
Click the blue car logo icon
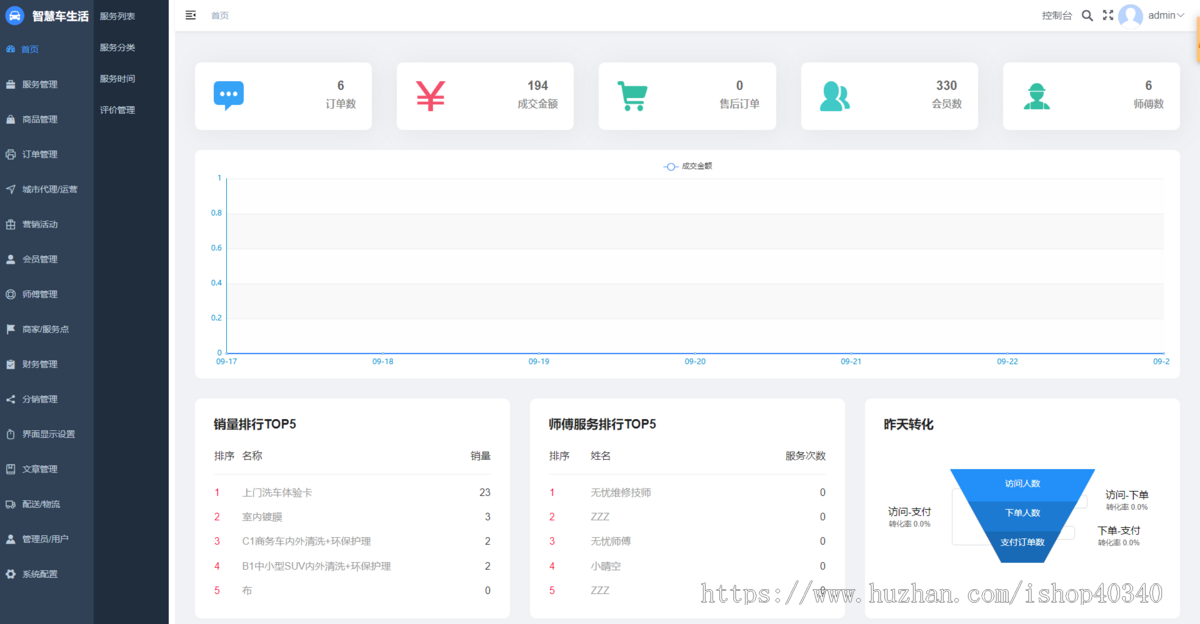15,16
